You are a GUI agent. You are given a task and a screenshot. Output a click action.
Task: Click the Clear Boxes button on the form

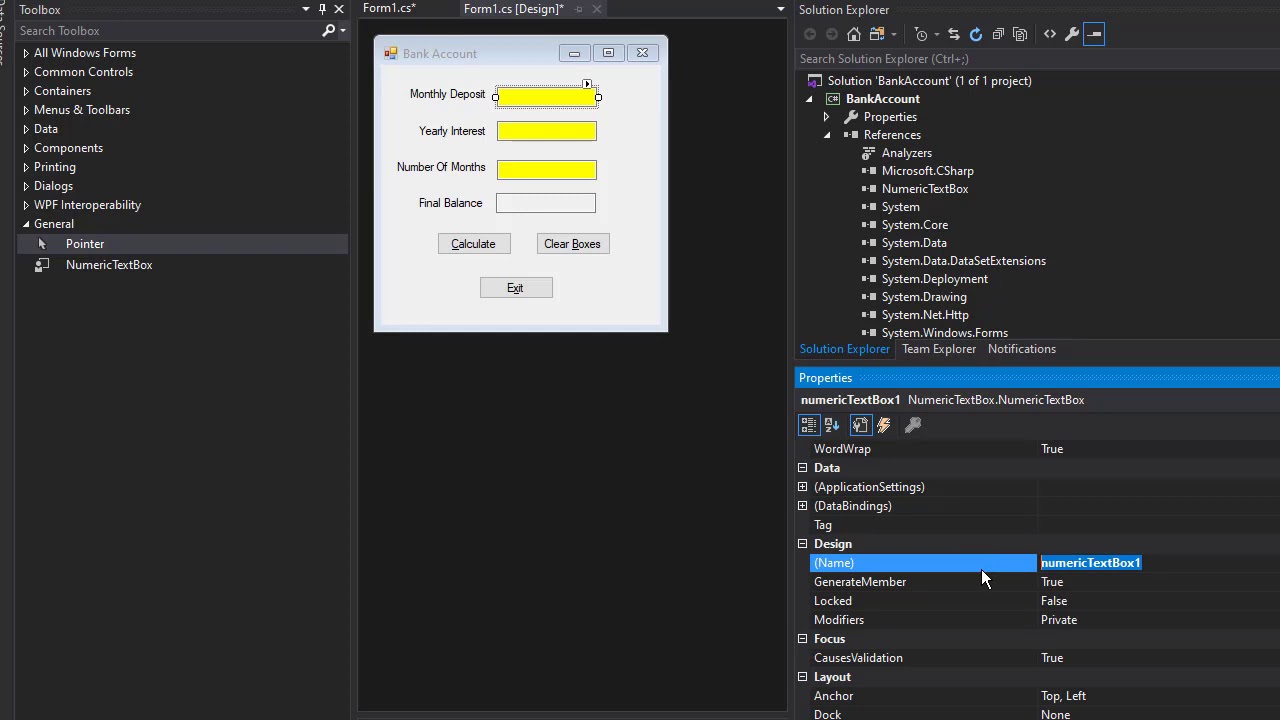572,244
